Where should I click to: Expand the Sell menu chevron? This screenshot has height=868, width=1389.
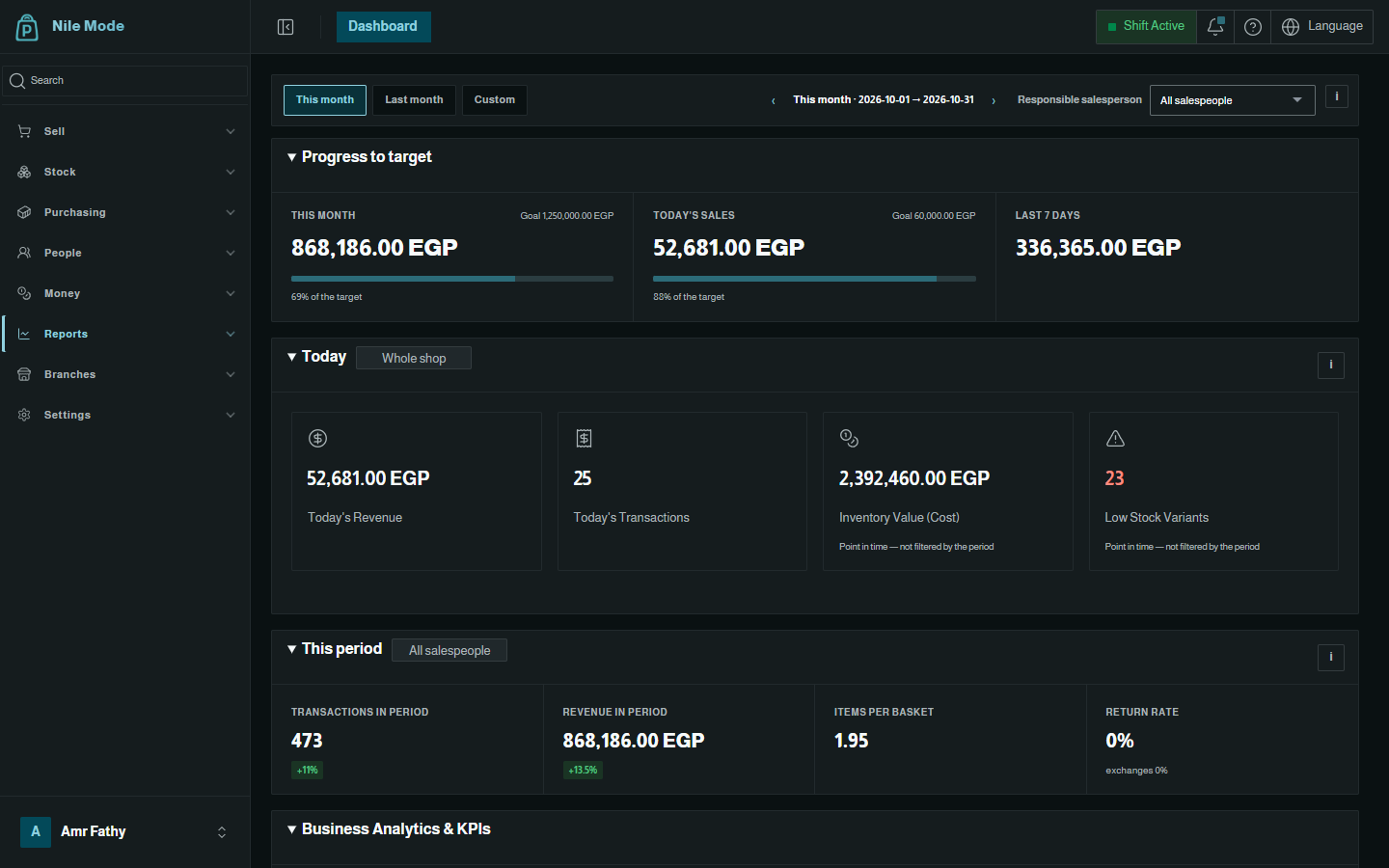click(x=231, y=131)
